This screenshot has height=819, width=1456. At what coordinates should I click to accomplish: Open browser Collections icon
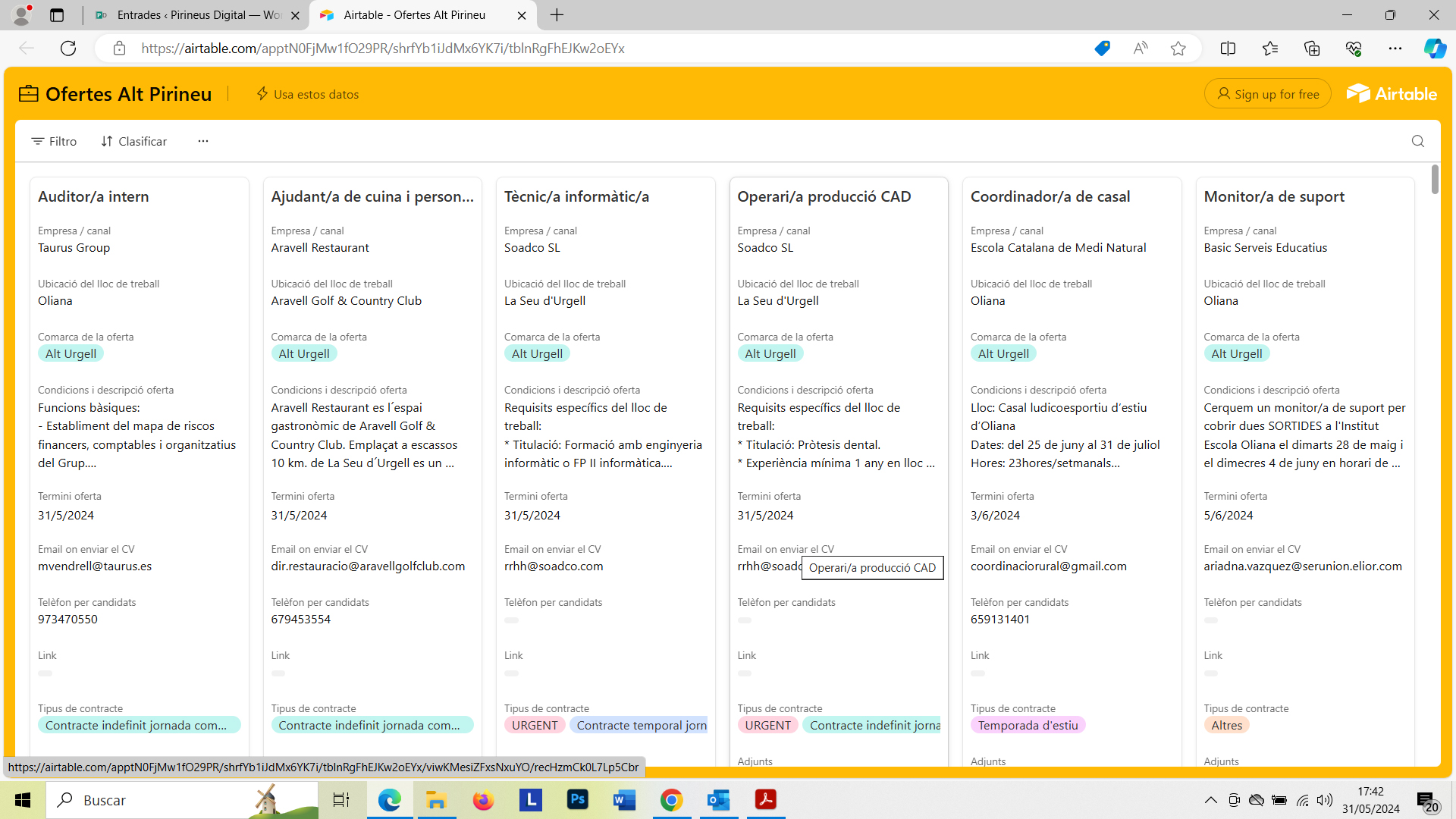click(x=1312, y=49)
